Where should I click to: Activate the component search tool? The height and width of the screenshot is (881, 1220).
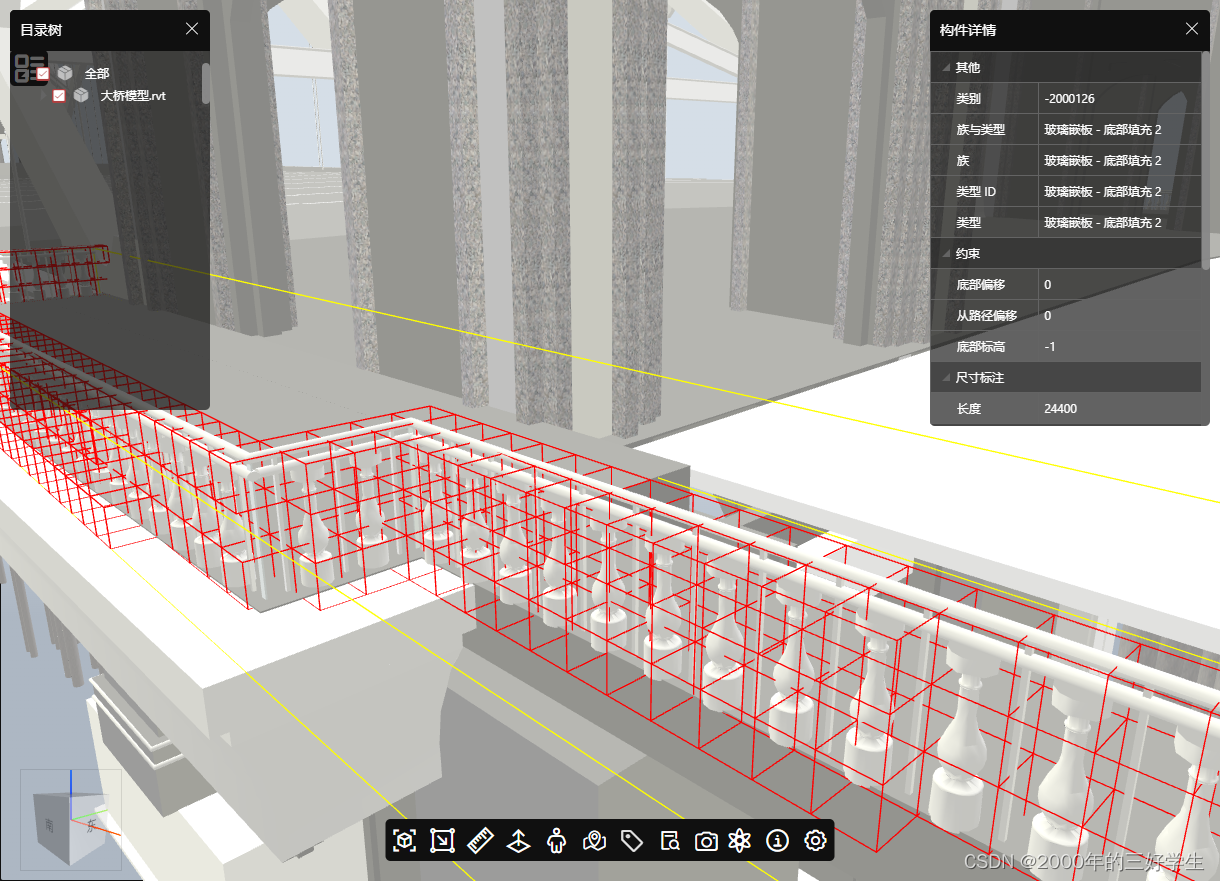click(668, 841)
